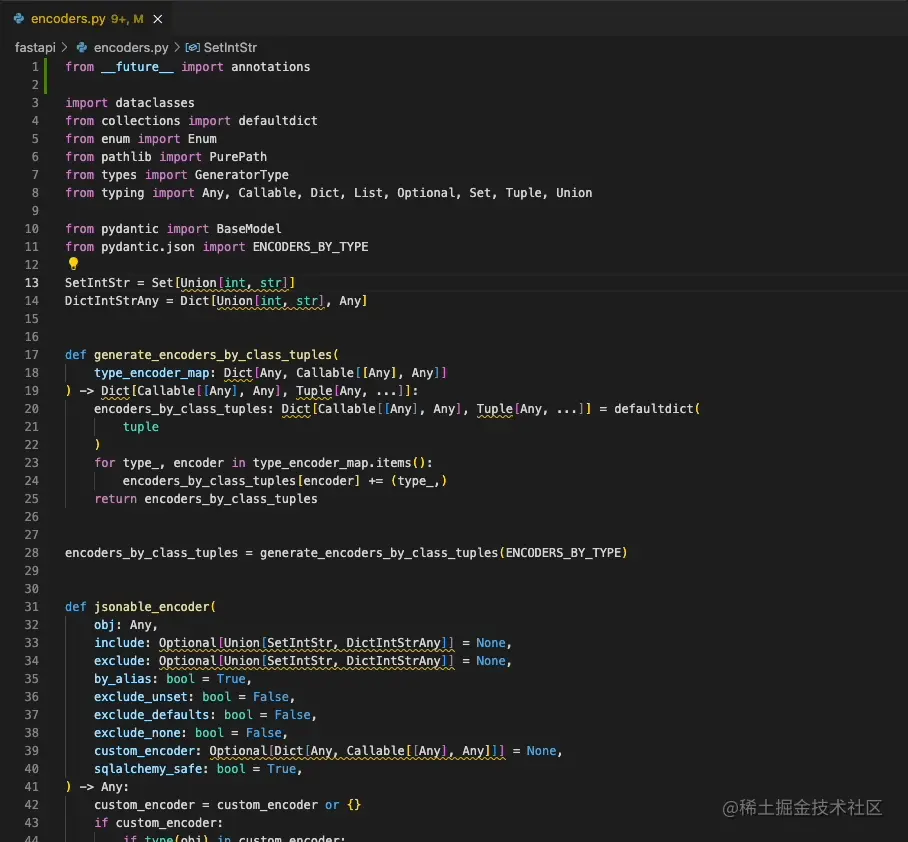
Task: Click 'jsonable_encoder' function name on line 31
Action: 152,606
